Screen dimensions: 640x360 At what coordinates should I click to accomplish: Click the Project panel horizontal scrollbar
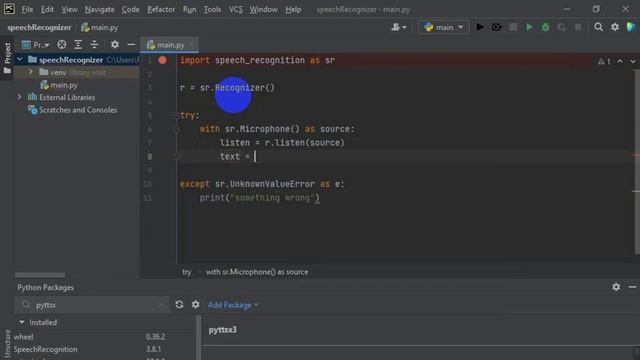click(x=40, y=275)
